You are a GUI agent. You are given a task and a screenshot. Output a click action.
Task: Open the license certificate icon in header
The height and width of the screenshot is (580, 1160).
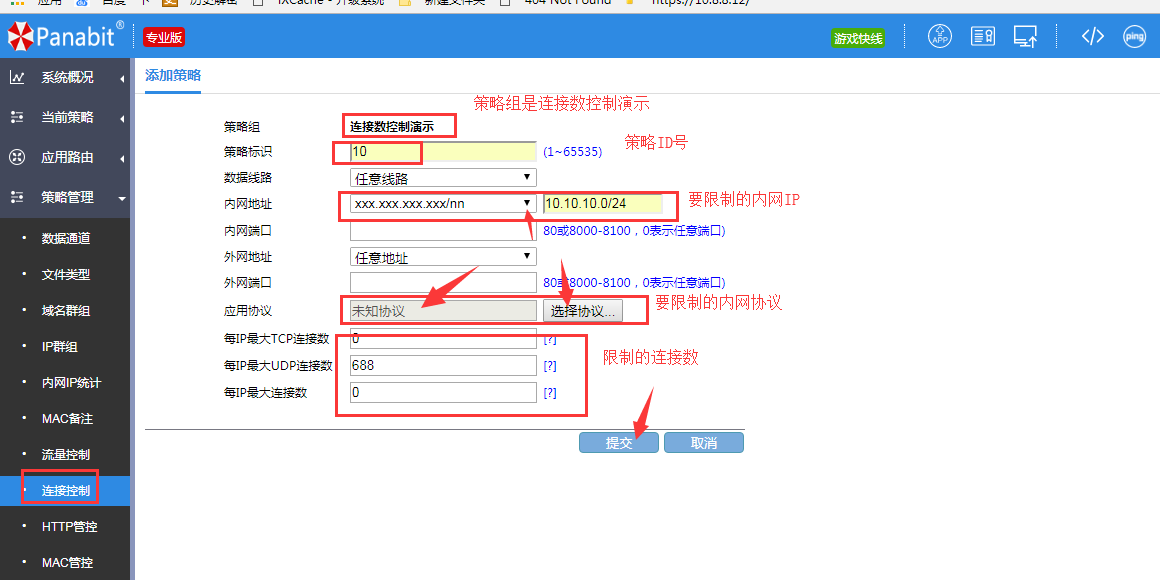point(983,37)
